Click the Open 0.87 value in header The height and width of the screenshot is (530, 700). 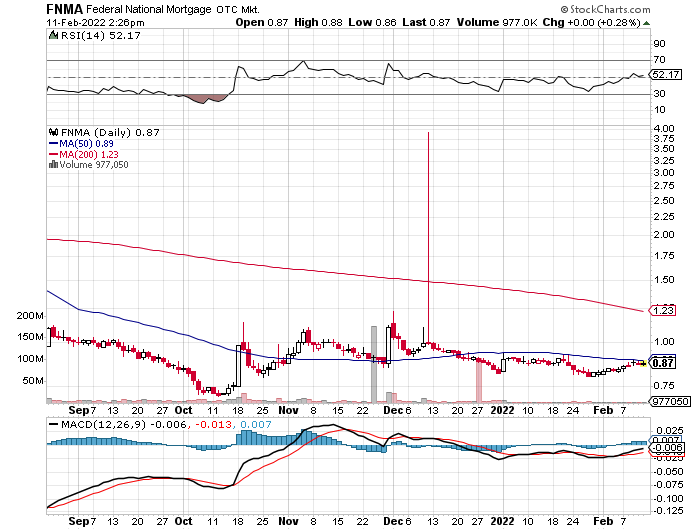262,22
